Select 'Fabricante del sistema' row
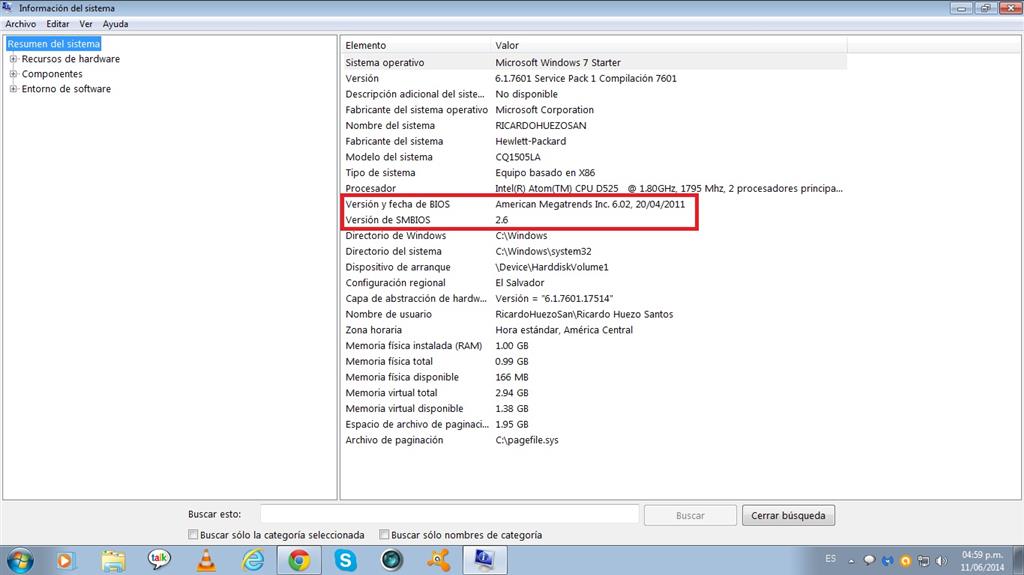Image resolution: width=1024 pixels, height=575 pixels. (x=594, y=141)
